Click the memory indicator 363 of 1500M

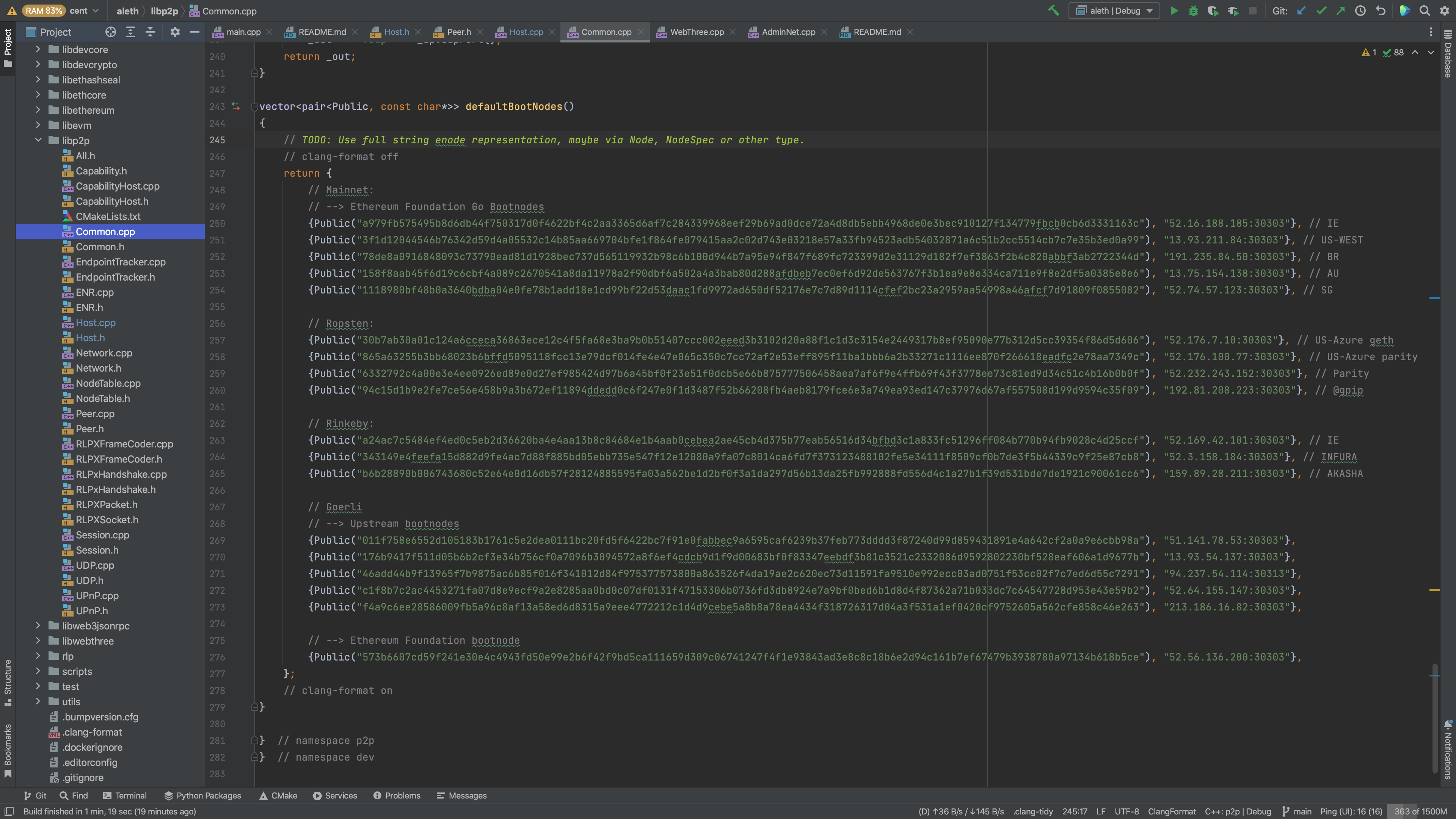1420,811
